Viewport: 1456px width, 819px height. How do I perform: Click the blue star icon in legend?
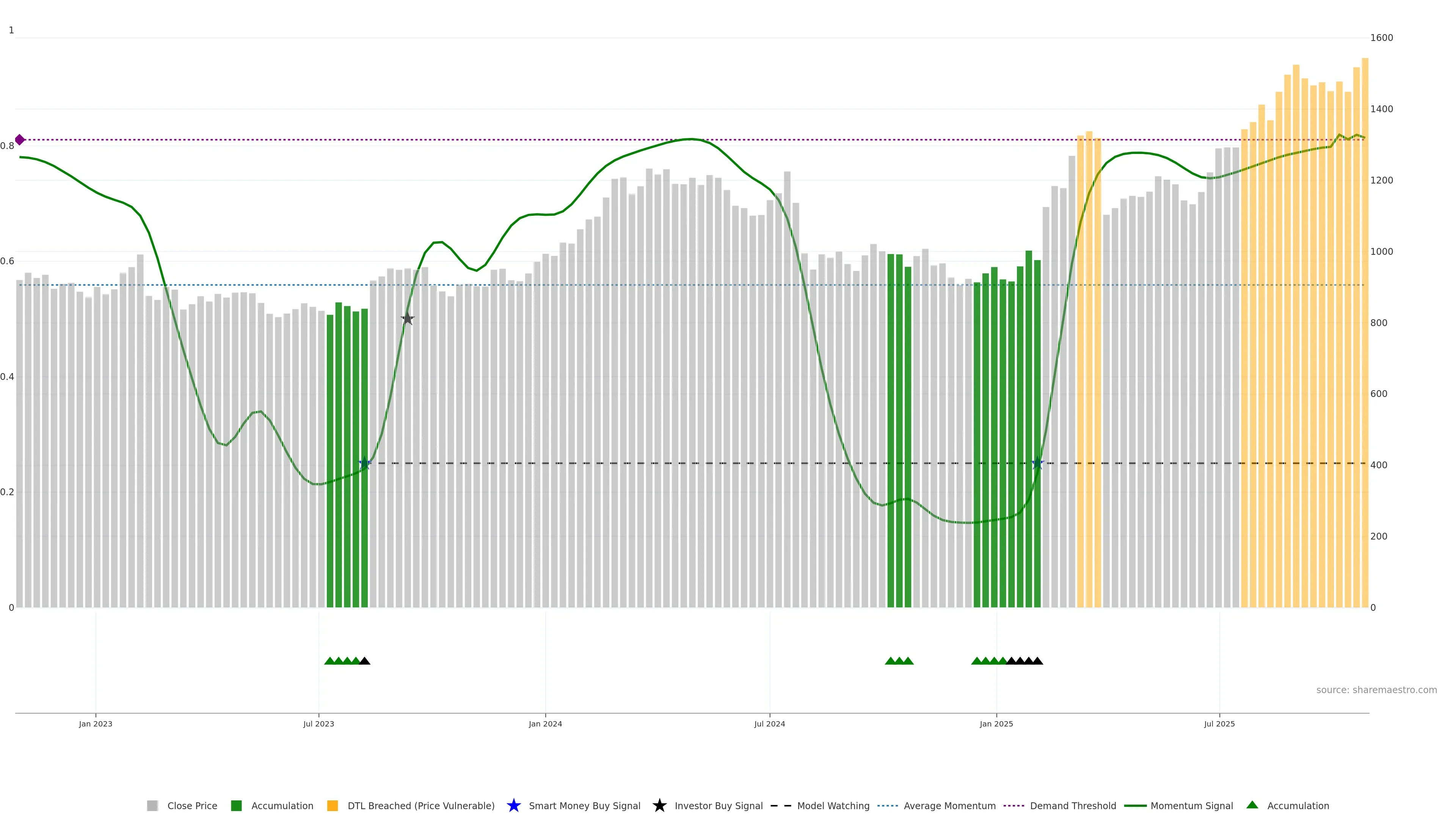coord(513,805)
